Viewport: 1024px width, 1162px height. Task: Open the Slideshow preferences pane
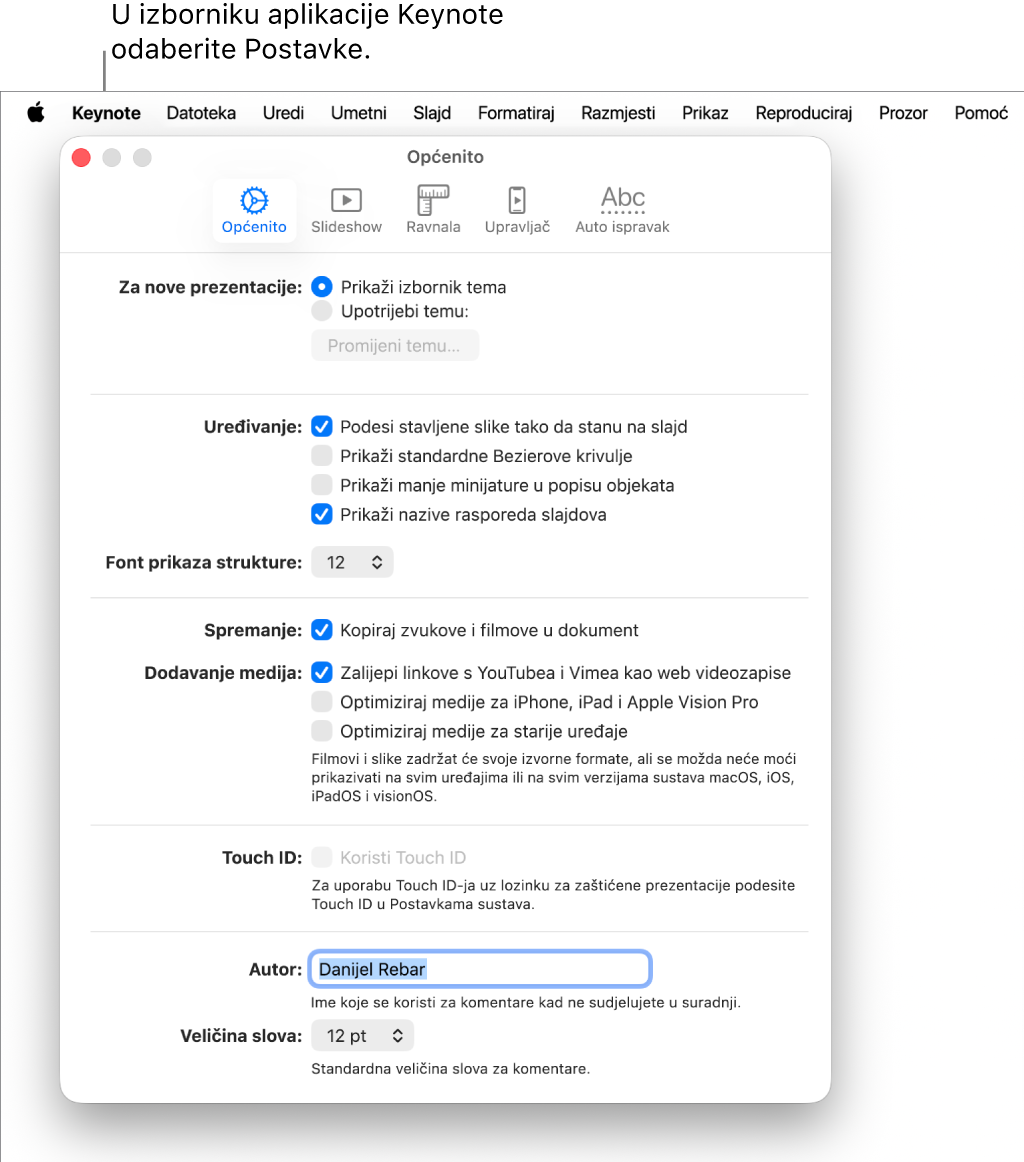[x=346, y=210]
